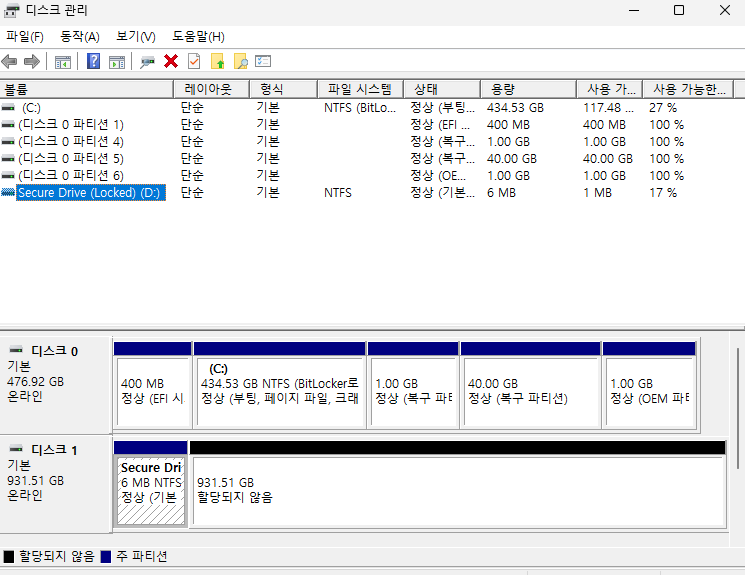Screen dimensions: 745x575
Task: Click the Back arrow toolbar icon
Action: pos(10,61)
